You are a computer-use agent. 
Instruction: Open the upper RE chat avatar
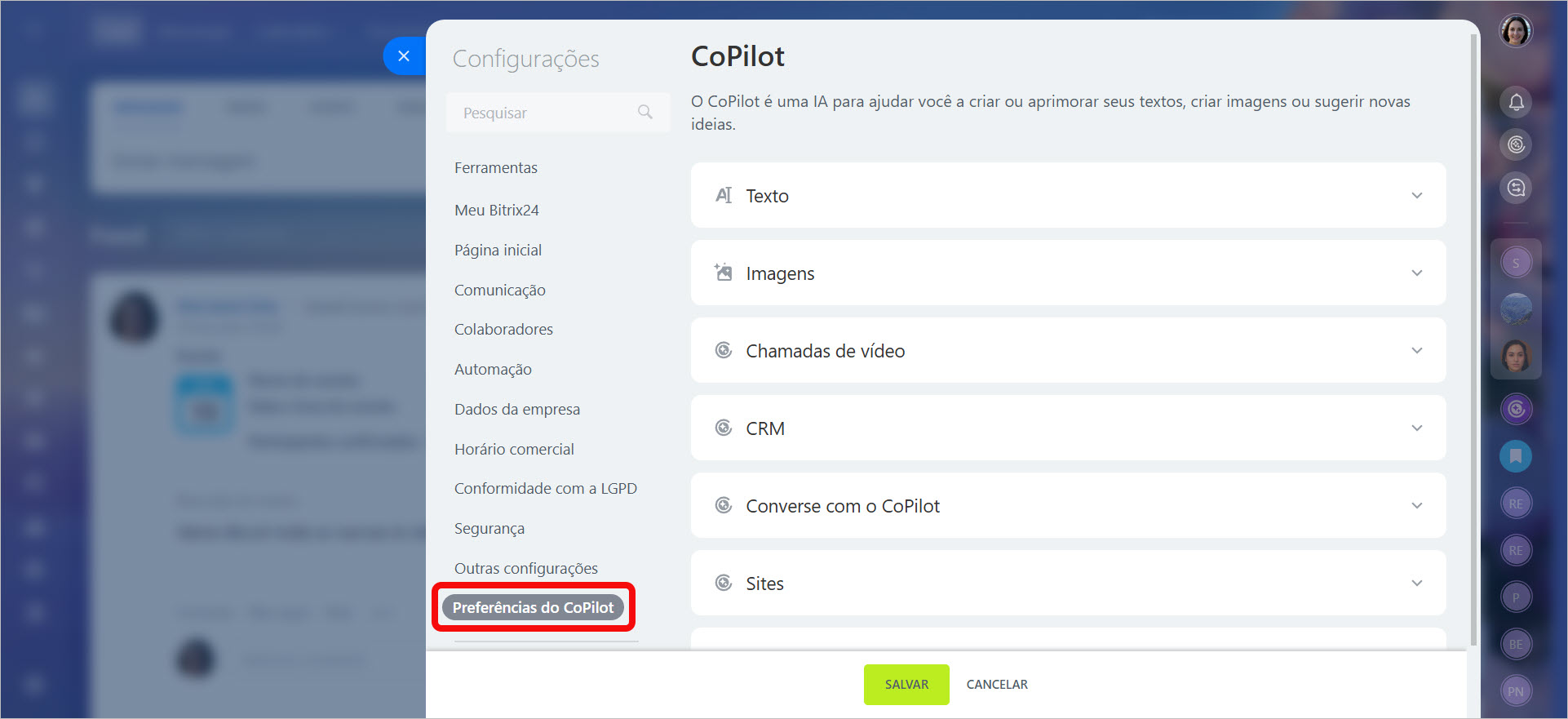pos(1516,504)
